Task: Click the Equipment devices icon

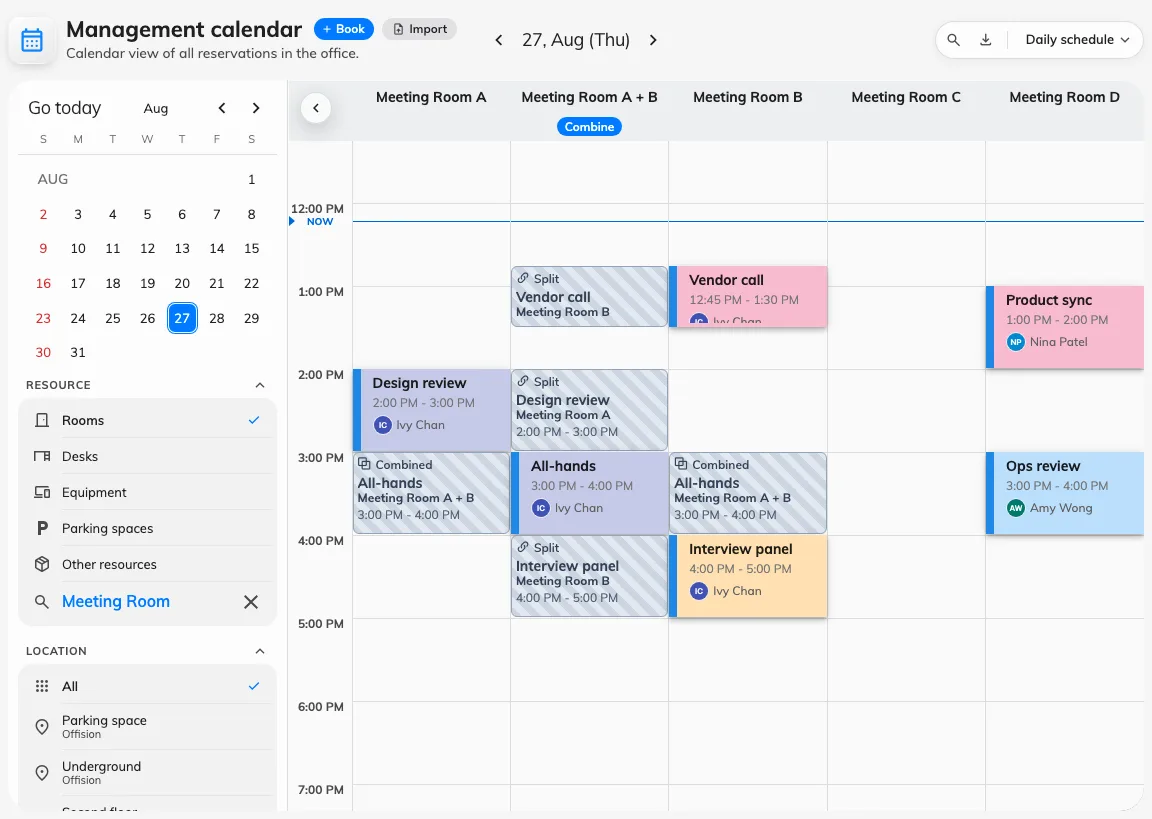Action: 42,492
